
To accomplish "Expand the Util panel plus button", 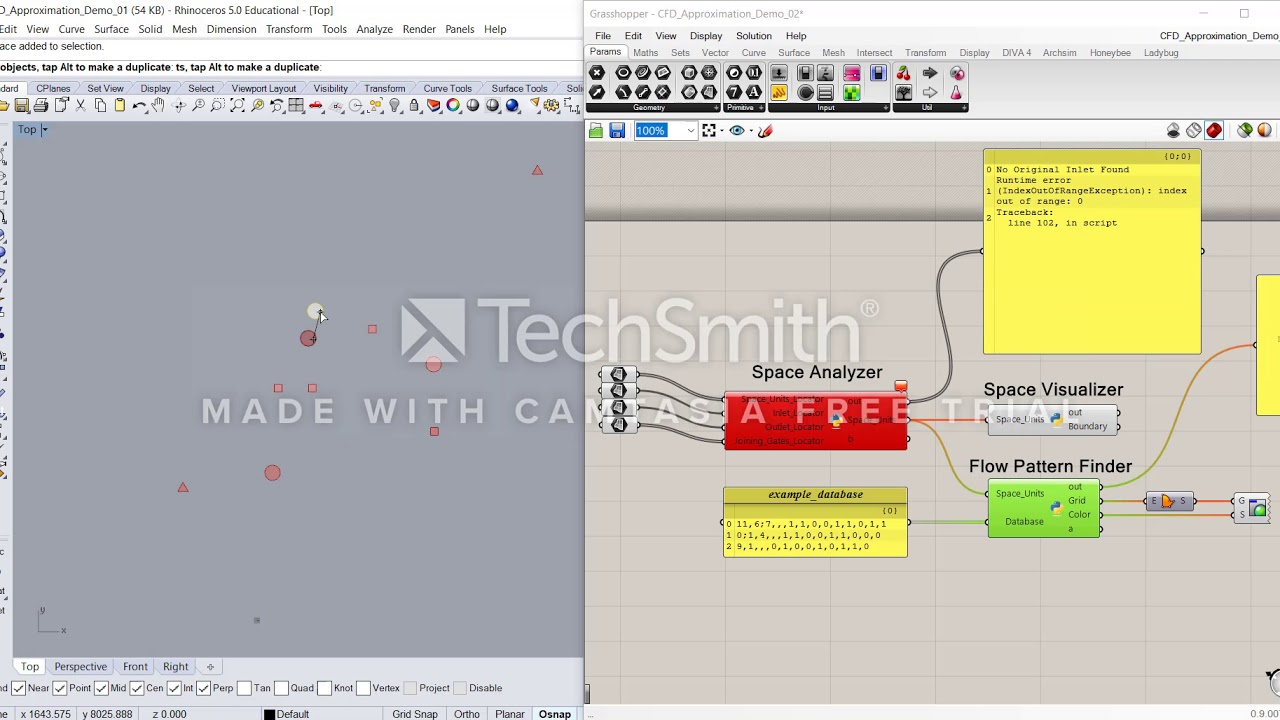I will tap(964, 108).
